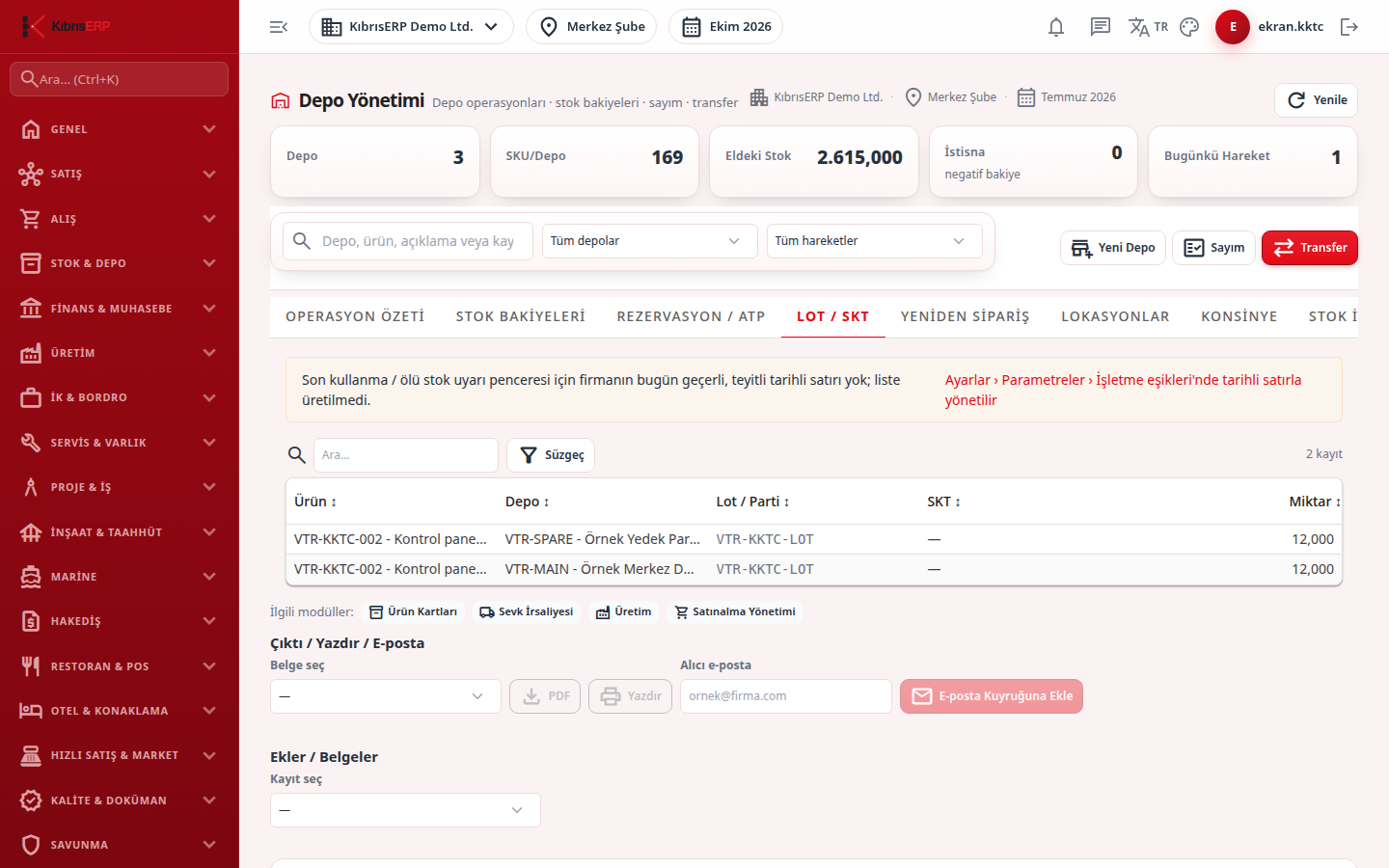Switch to the OPERASYON ÖZETİ tab
Image resolution: width=1389 pixels, height=868 pixels.
[355, 316]
